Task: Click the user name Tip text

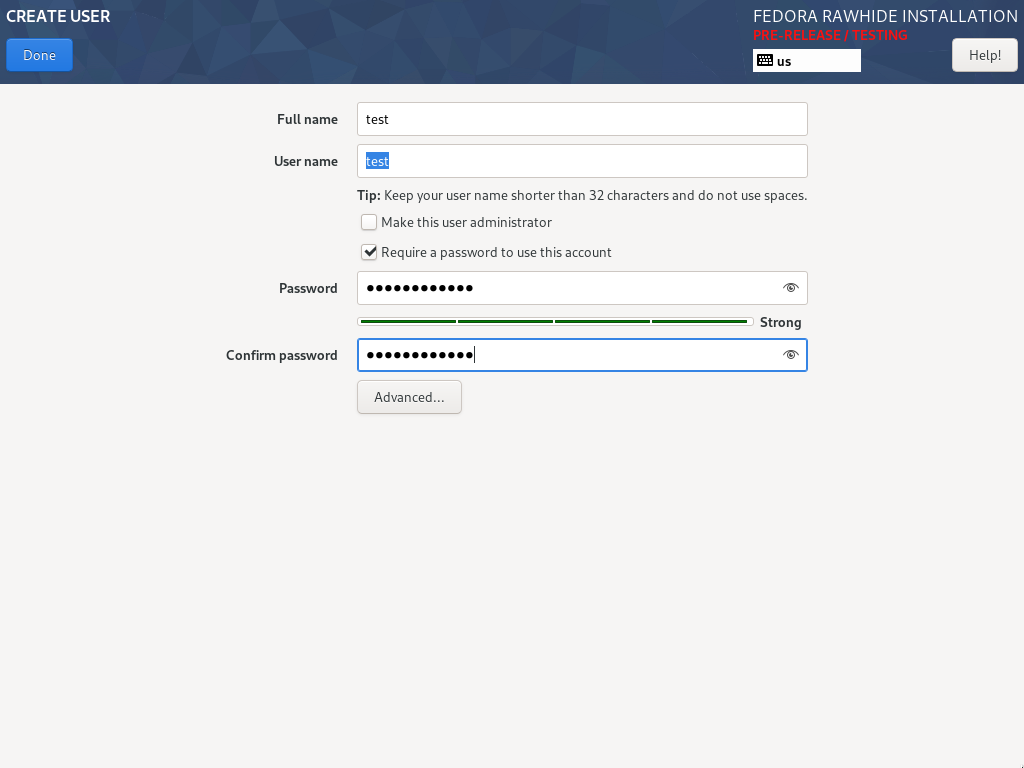Action: tap(582, 195)
